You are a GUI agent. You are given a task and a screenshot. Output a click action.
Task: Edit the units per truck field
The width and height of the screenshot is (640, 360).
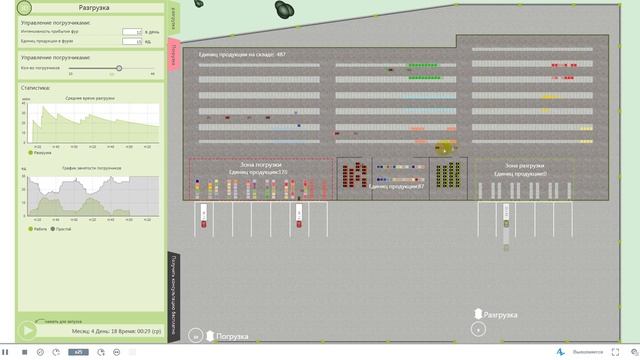point(132,41)
